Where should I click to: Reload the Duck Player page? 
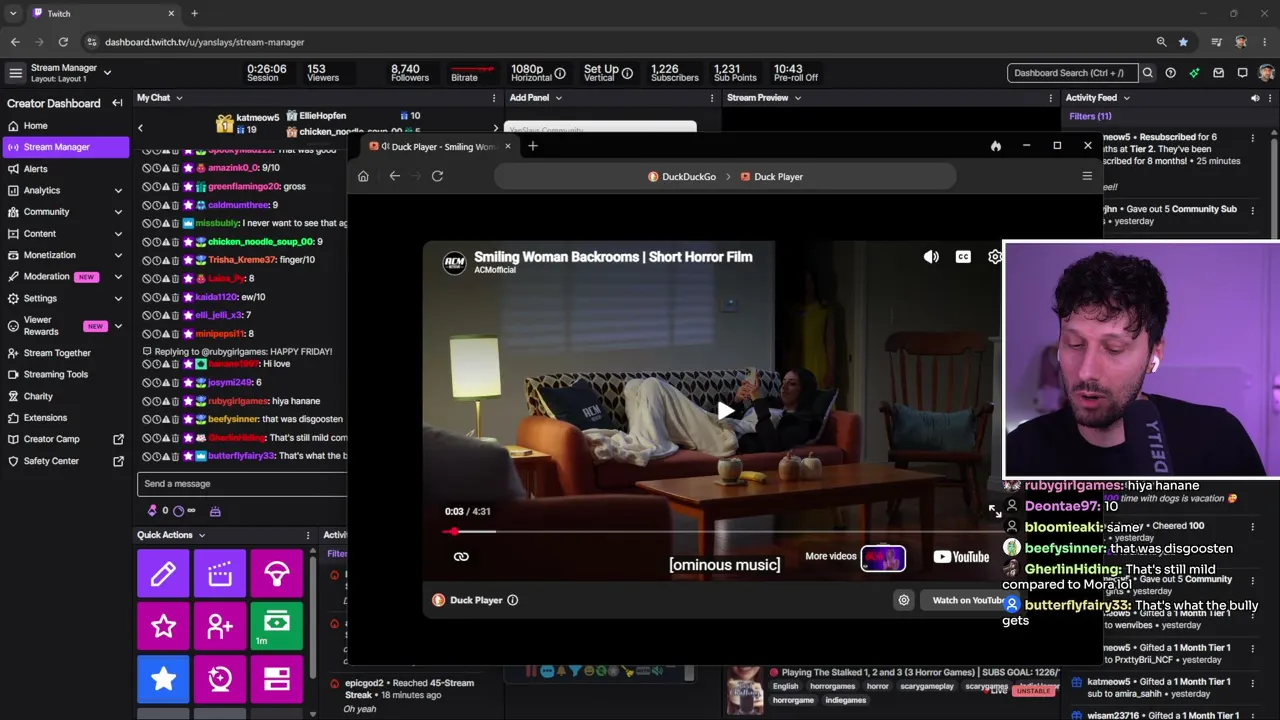click(437, 176)
